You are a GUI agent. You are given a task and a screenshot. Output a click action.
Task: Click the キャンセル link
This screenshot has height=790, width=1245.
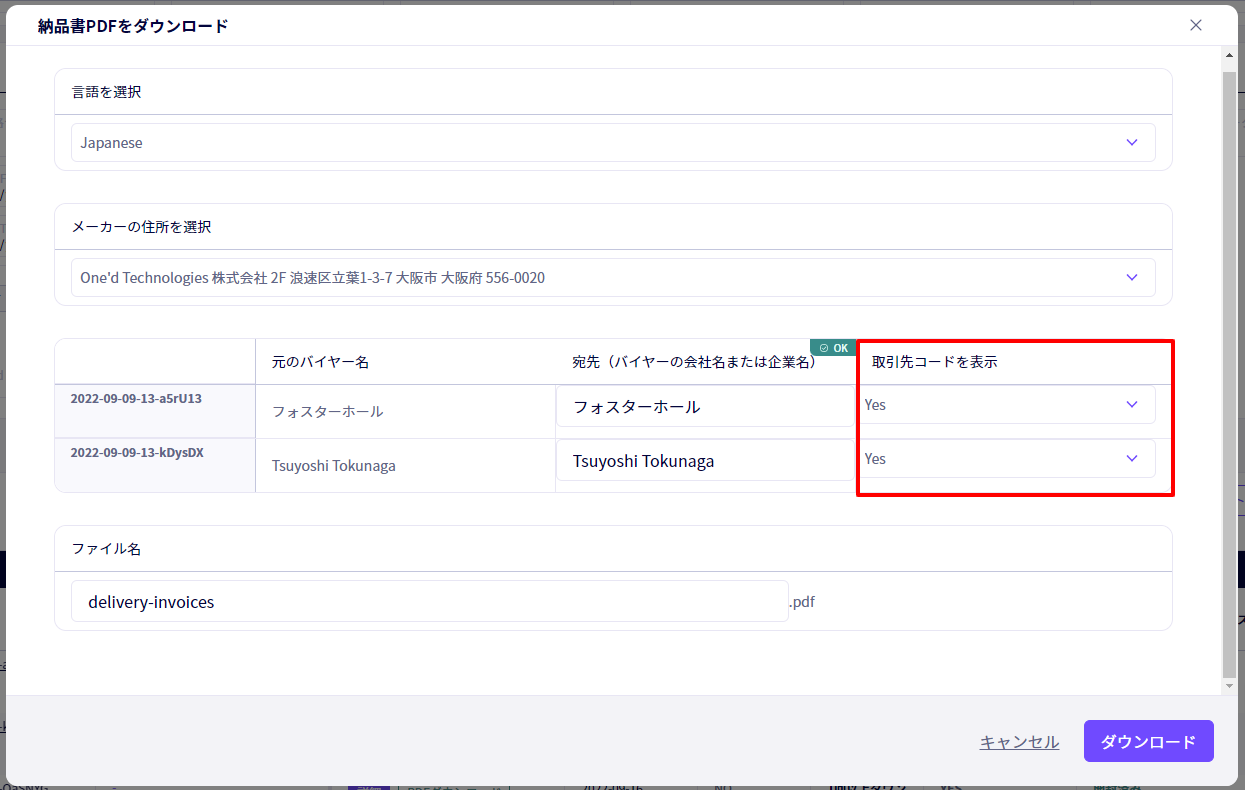click(1019, 742)
